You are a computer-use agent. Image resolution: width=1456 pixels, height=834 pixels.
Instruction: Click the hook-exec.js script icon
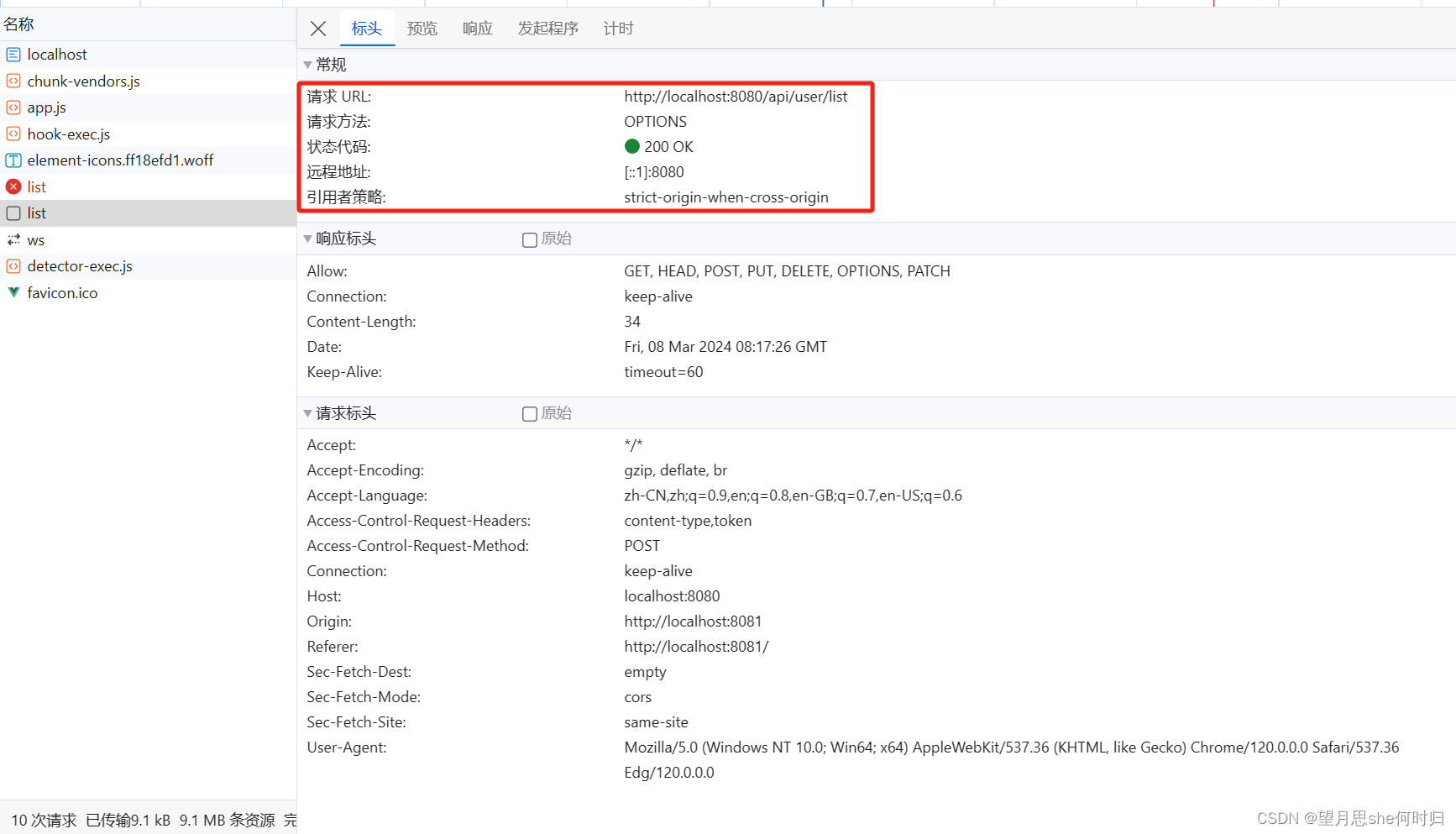[x=13, y=134]
